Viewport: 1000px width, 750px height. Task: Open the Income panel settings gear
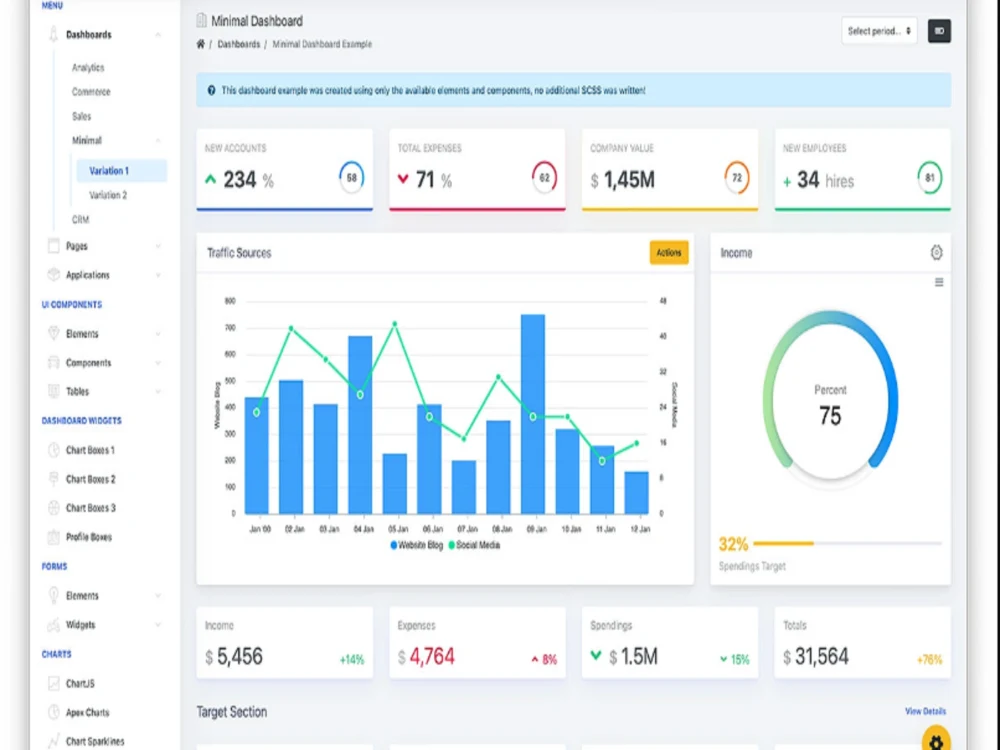(936, 253)
